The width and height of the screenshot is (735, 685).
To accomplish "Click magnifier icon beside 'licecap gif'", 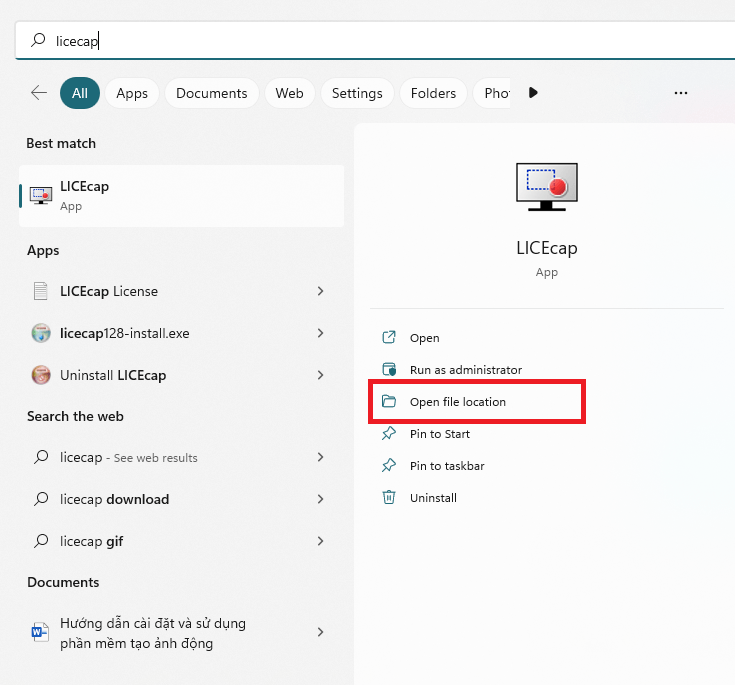I will pyautogui.click(x=41, y=541).
